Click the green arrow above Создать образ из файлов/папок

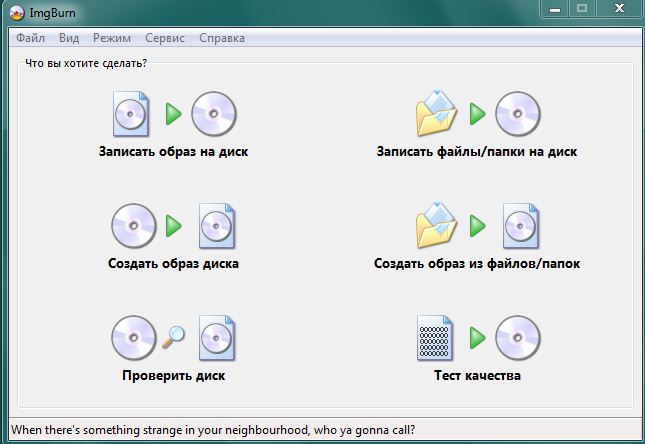[478, 226]
